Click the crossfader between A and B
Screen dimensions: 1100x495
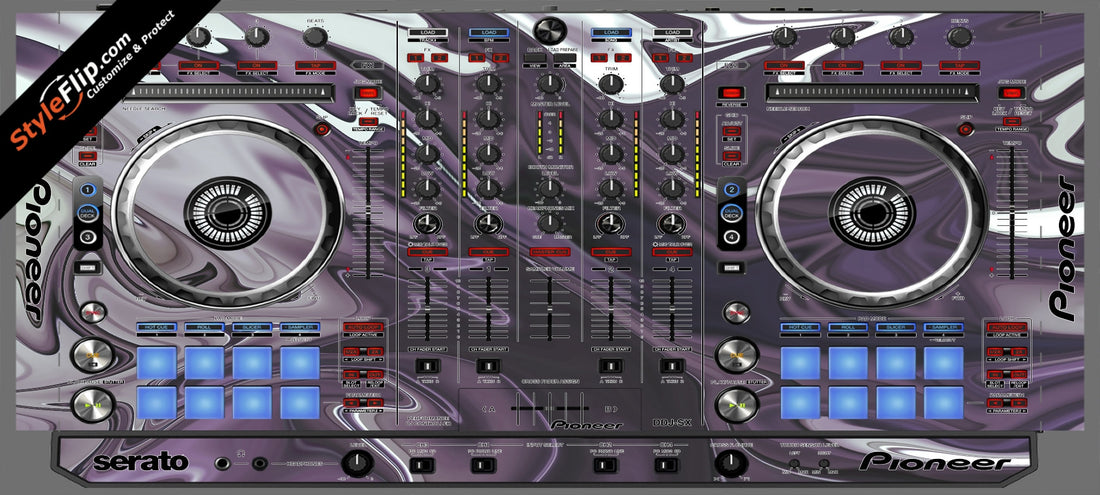pyautogui.click(x=549, y=408)
